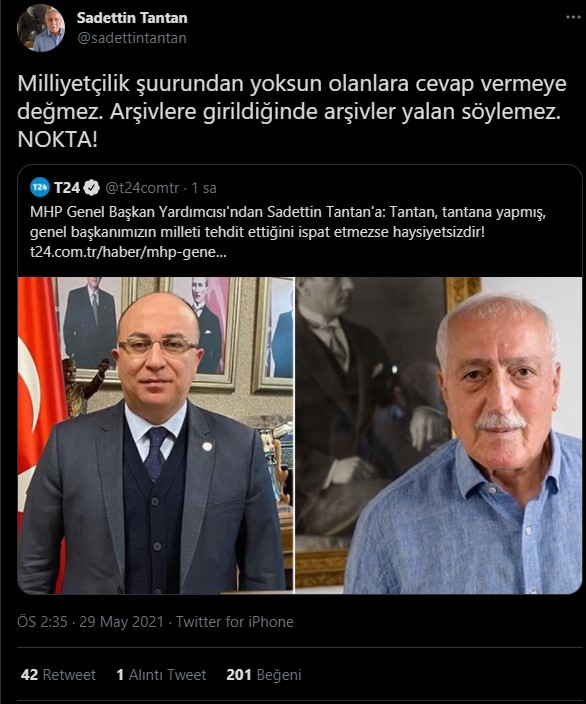Click the '1 sa' quoted tweet timestamp

(x=204, y=188)
